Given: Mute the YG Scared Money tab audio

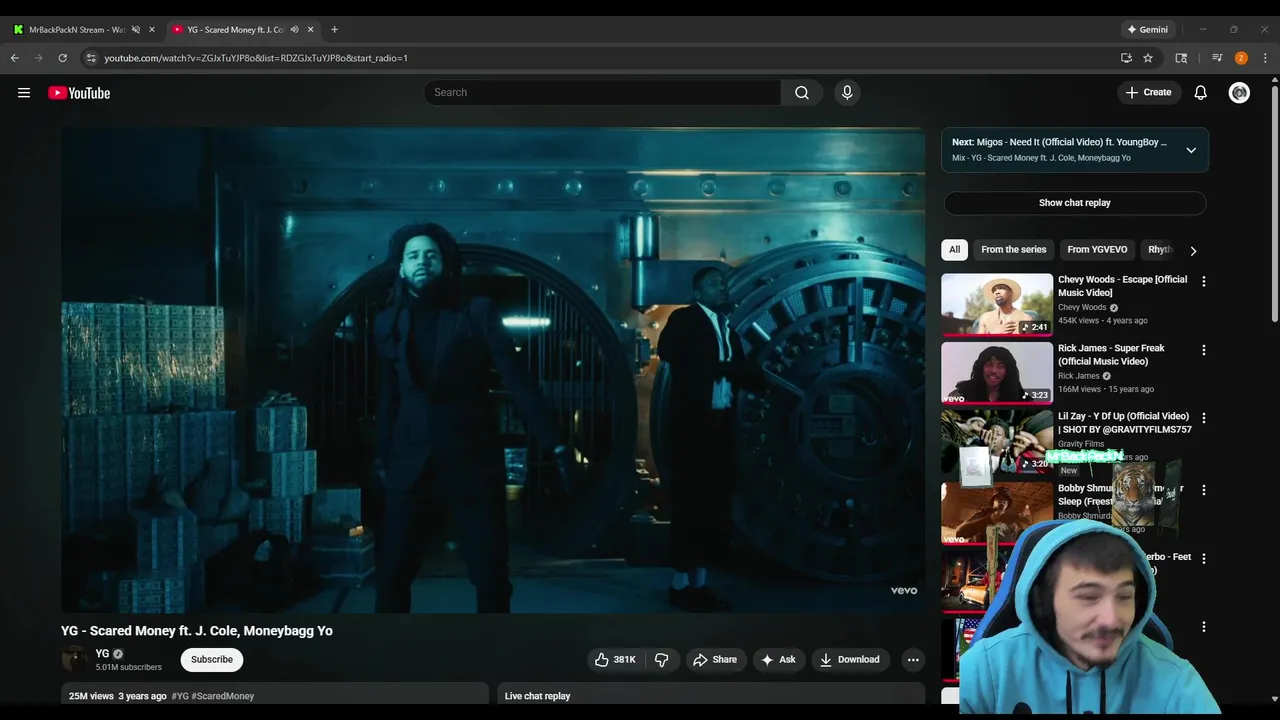Looking at the screenshot, I should (x=294, y=29).
